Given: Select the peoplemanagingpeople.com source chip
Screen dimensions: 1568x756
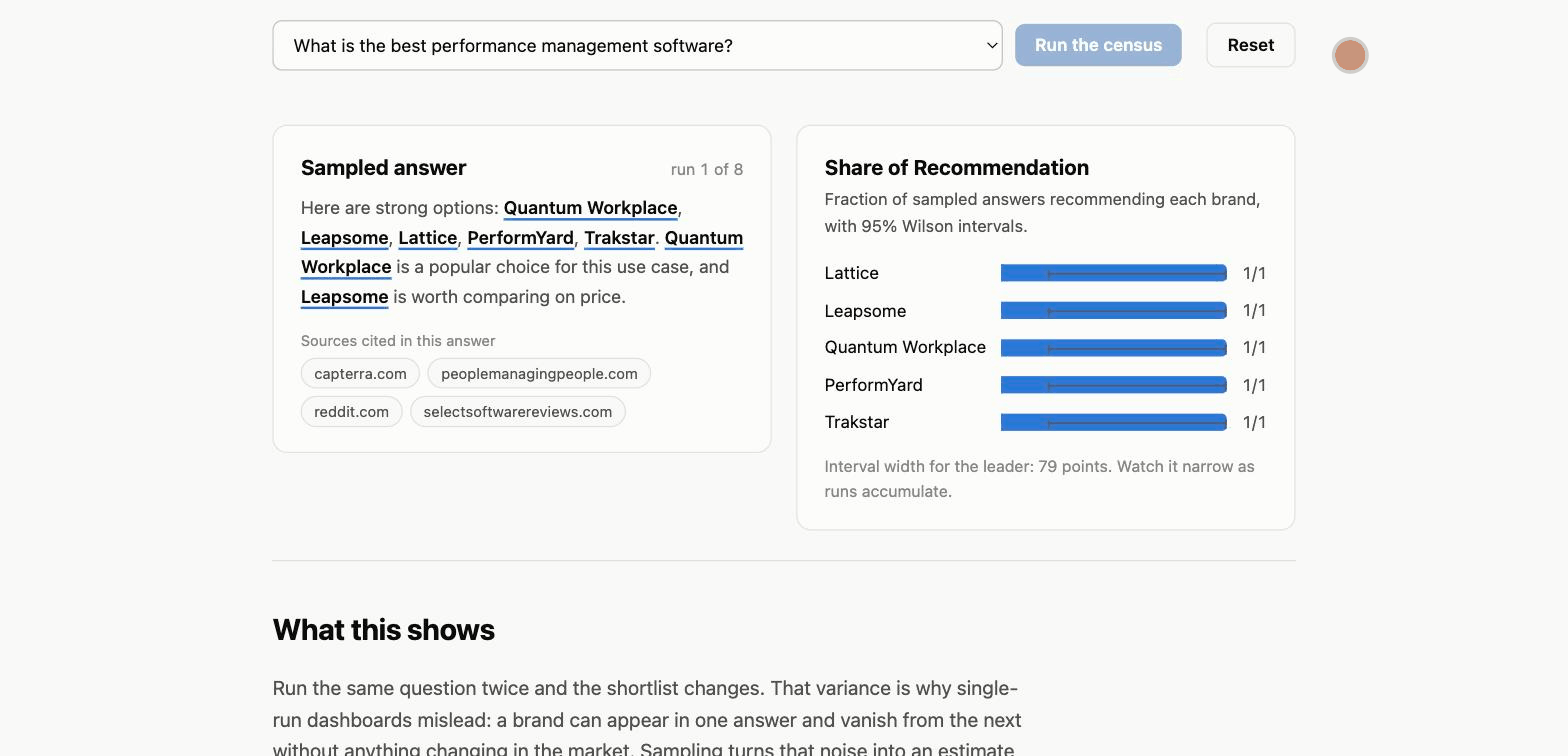Looking at the screenshot, I should [x=539, y=374].
